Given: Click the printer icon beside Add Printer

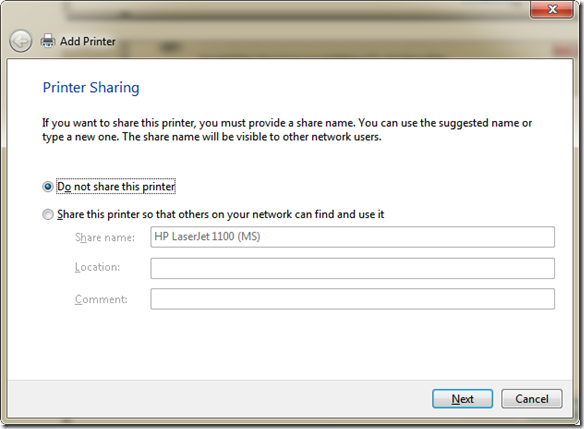Looking at the screenshot, I should [x=48, y=41].
